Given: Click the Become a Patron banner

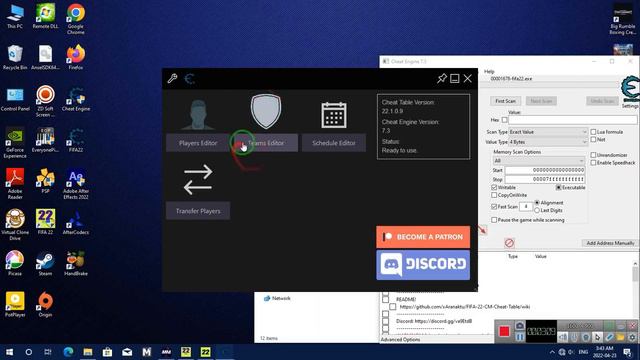Looking at the screenshot, I should point(423,237).
